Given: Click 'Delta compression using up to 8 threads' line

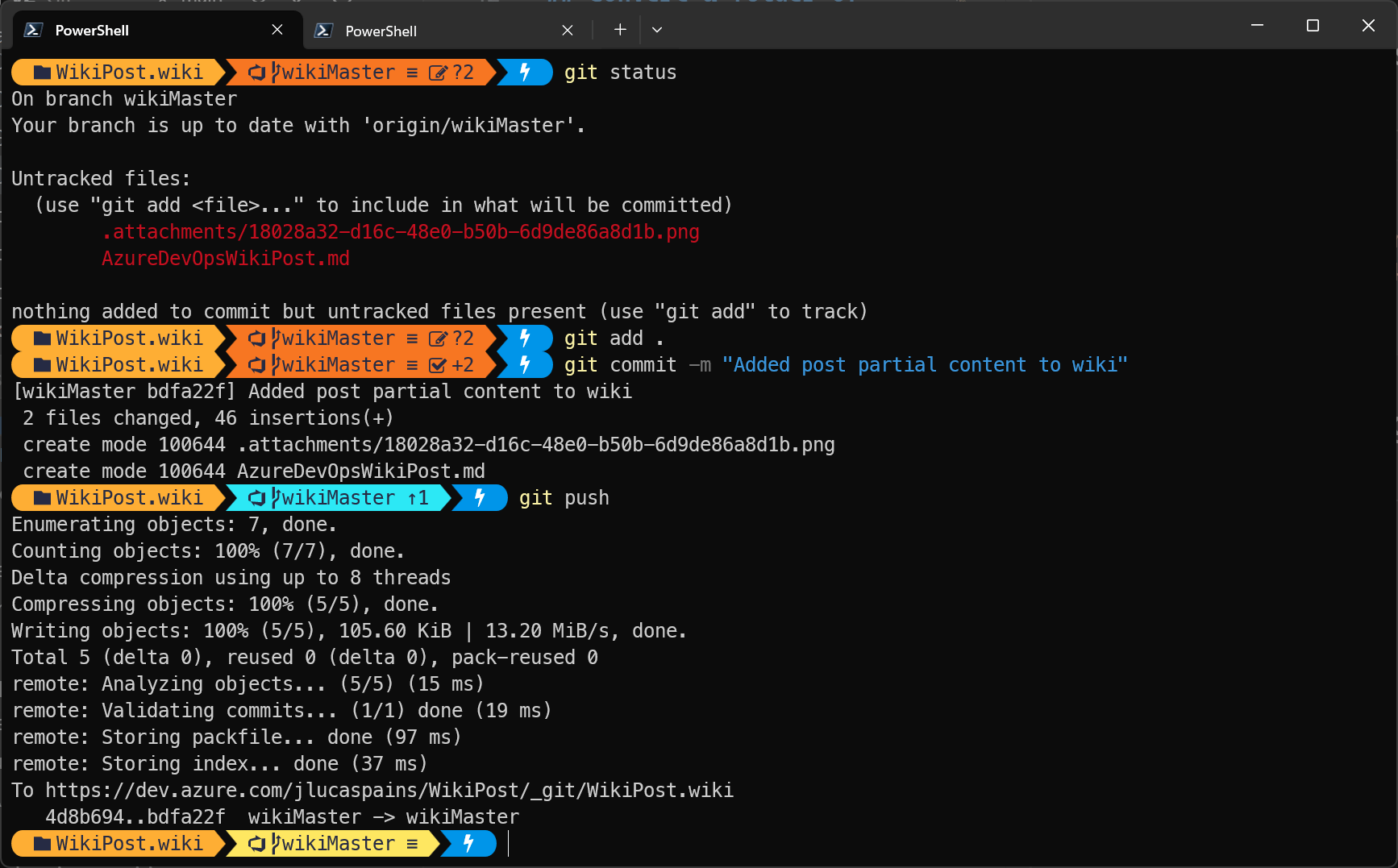Looking at the screenshot, I should pos(231,578).
